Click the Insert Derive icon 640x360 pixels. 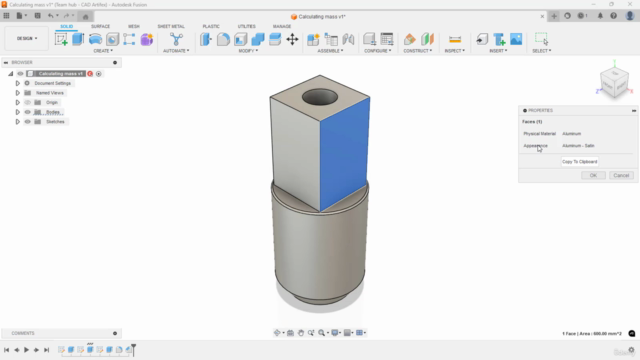(x=482, y=39)
